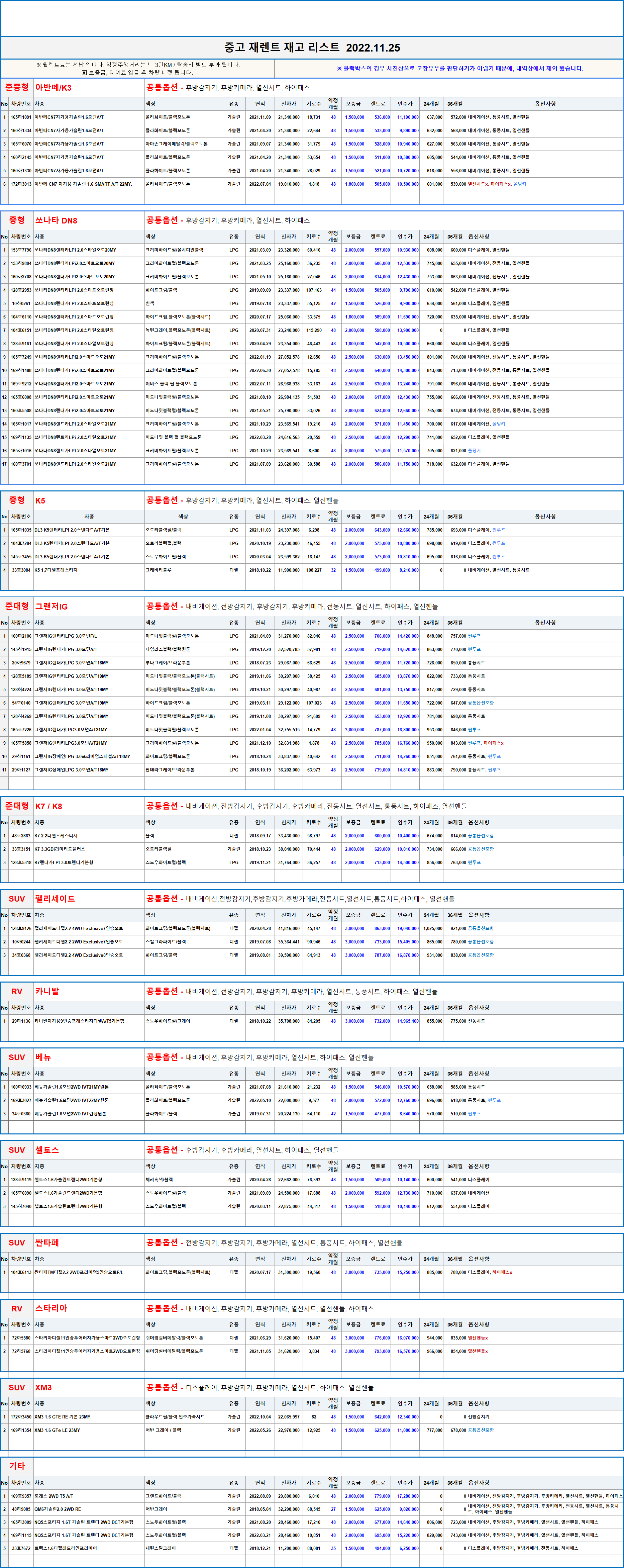624x1568 pixels.
Task: Select the 'XM3' section heading
Action: coord(43,1387)
